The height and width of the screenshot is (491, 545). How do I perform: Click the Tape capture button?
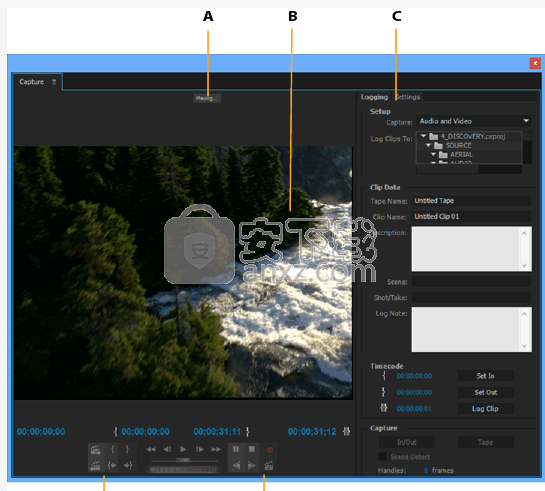[485, 442]
